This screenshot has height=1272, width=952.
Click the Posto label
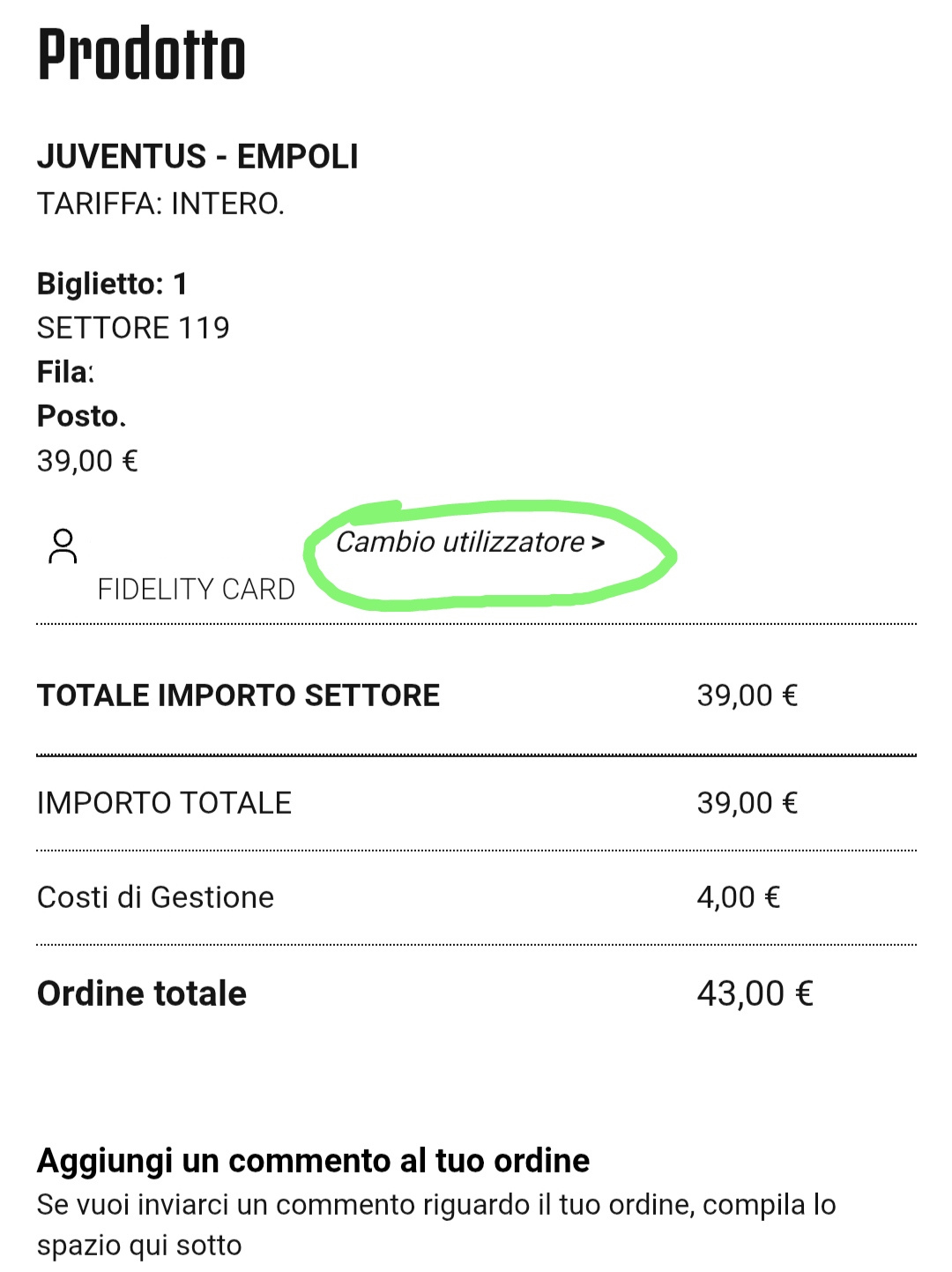81,416
